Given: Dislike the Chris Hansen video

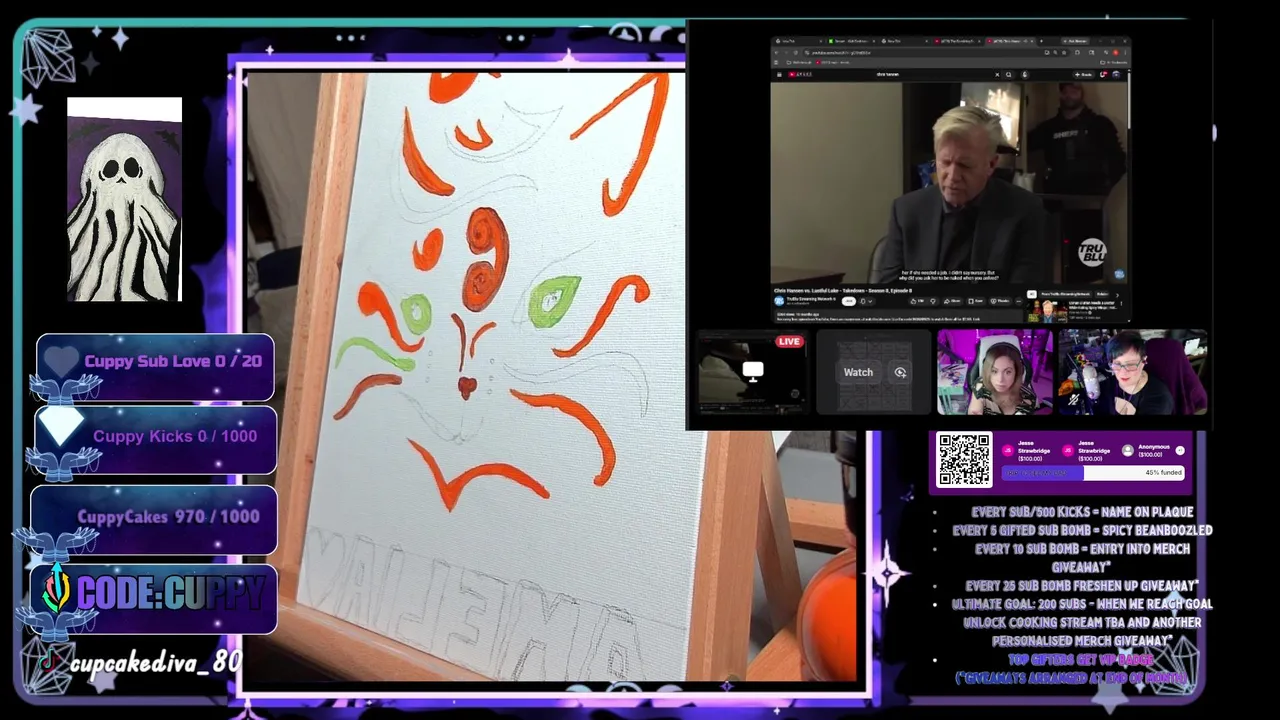Looking at the screenshot, I should click(933, 301).
